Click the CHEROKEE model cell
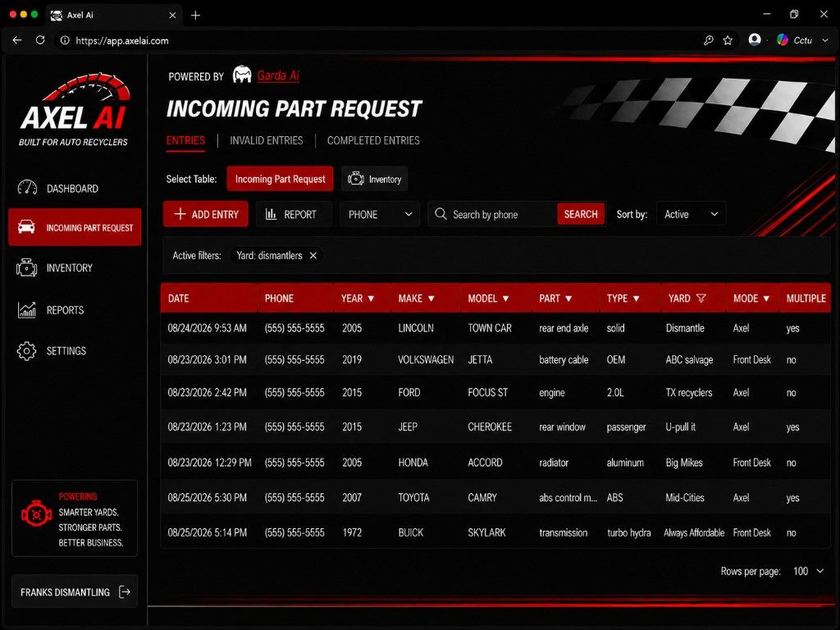Screen dimensions: 840x630 [490, 426]
